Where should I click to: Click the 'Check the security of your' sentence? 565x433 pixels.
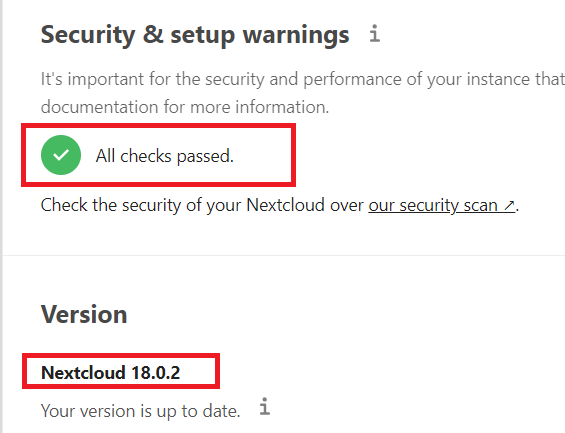coord(141,205)
